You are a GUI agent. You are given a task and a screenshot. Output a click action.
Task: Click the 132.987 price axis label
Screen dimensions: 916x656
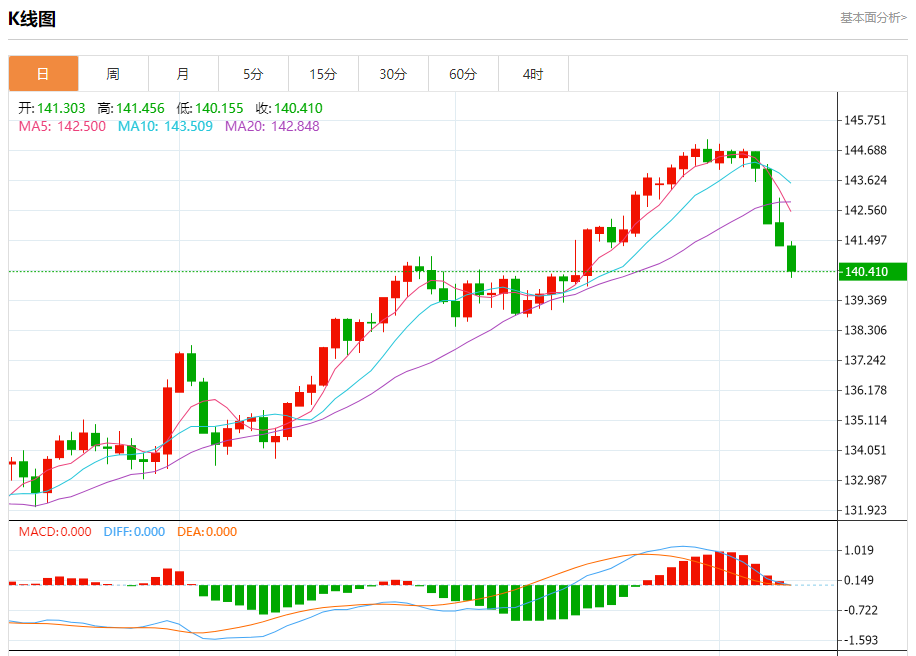tap(865, 480)
